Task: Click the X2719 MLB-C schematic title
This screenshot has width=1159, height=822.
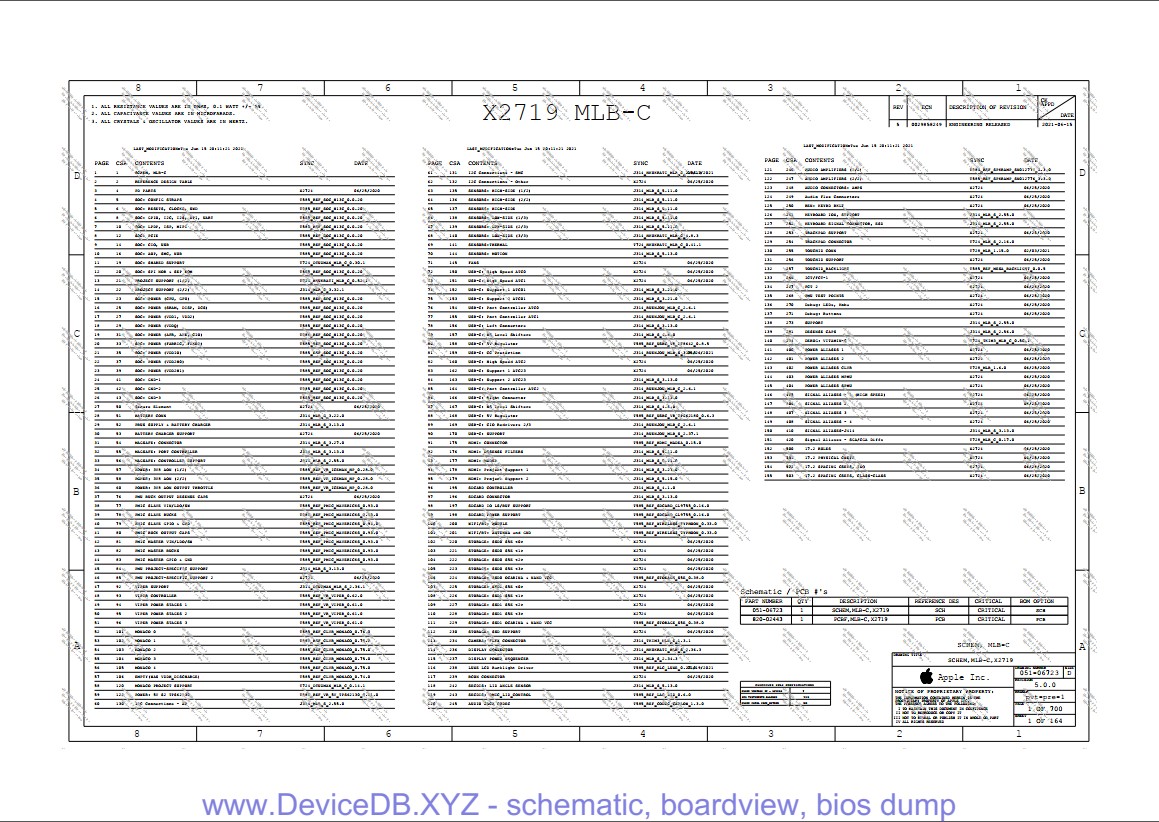Action: coord(566,113)
